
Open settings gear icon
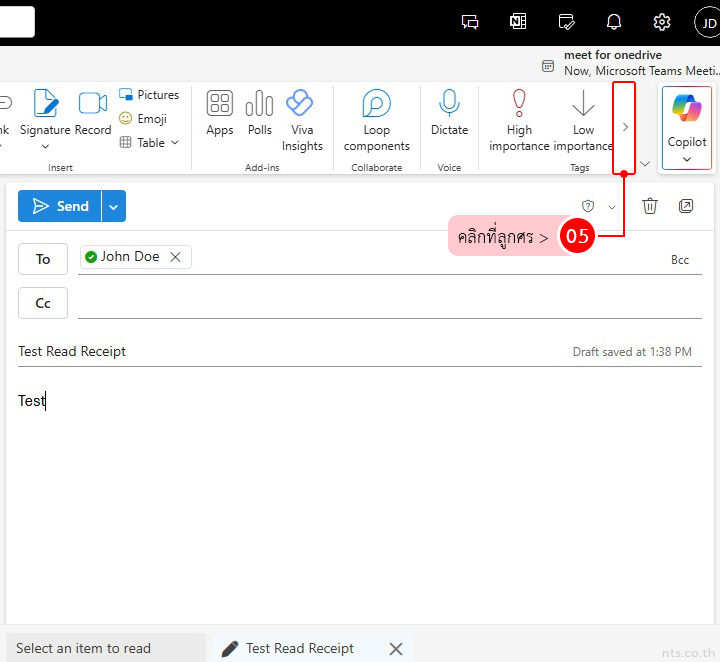(662, 22)
